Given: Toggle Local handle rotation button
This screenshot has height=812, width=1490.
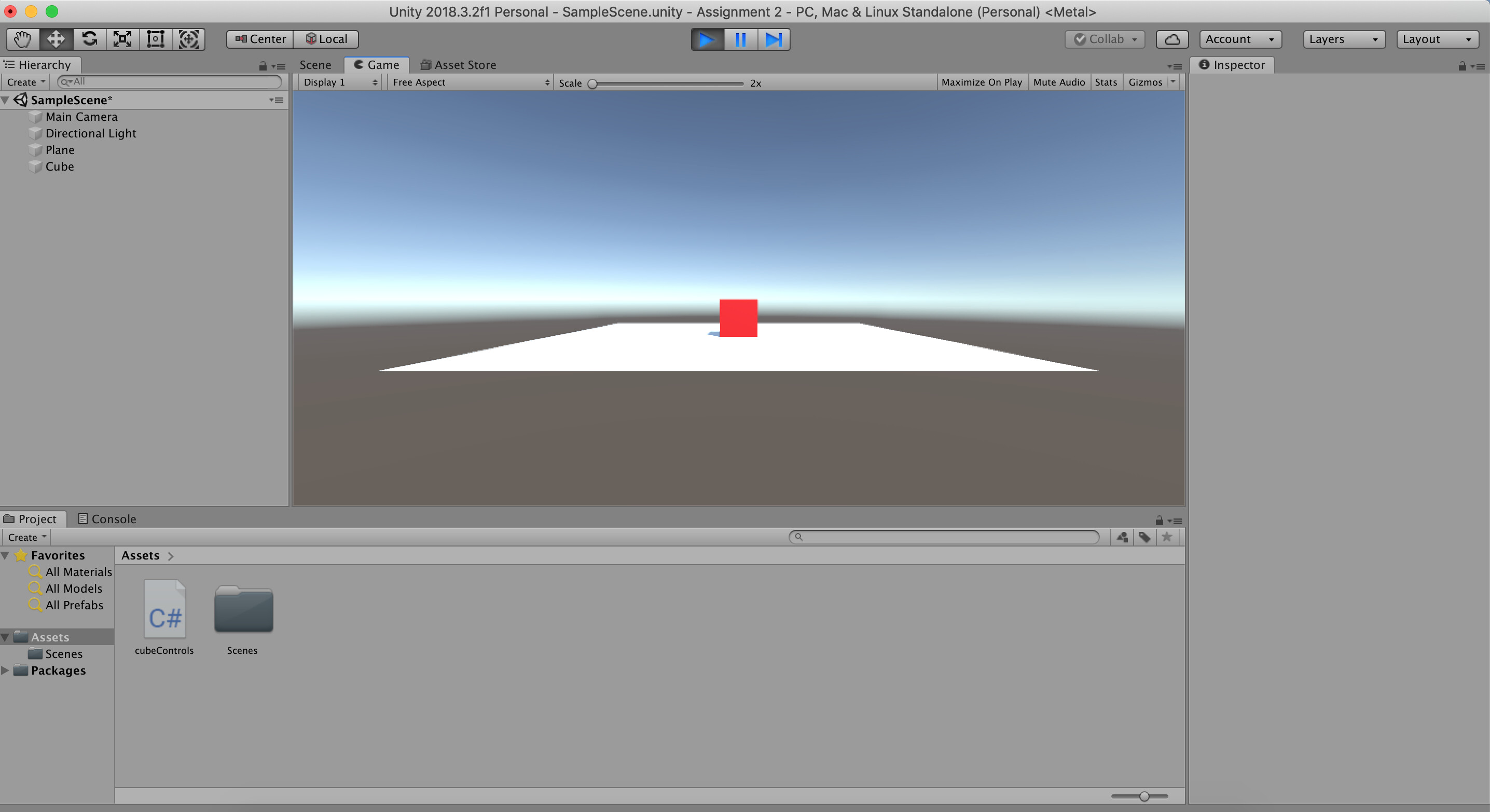Looking at the screenshot, I should point(326,39).
